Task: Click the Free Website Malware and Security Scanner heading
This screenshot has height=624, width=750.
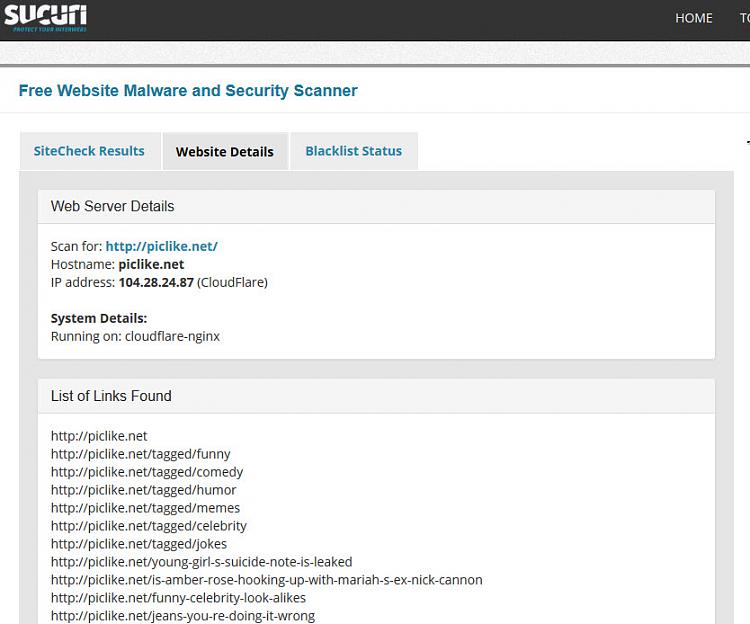Action: coord(188,90)
